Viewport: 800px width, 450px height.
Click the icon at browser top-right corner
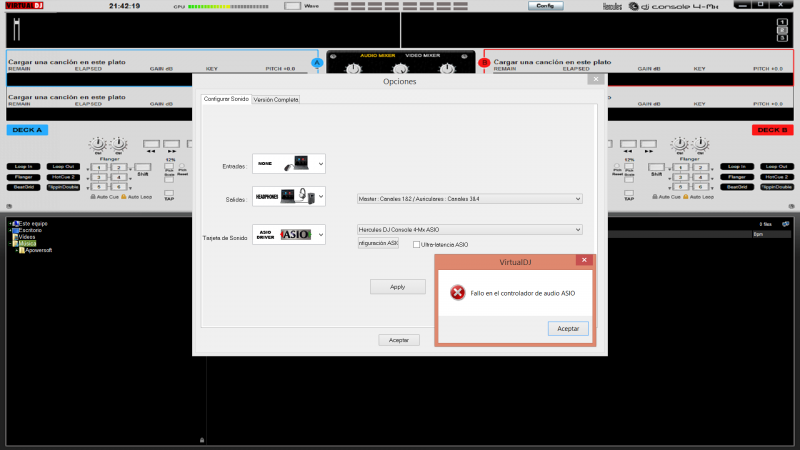click(x=786, y=224)
